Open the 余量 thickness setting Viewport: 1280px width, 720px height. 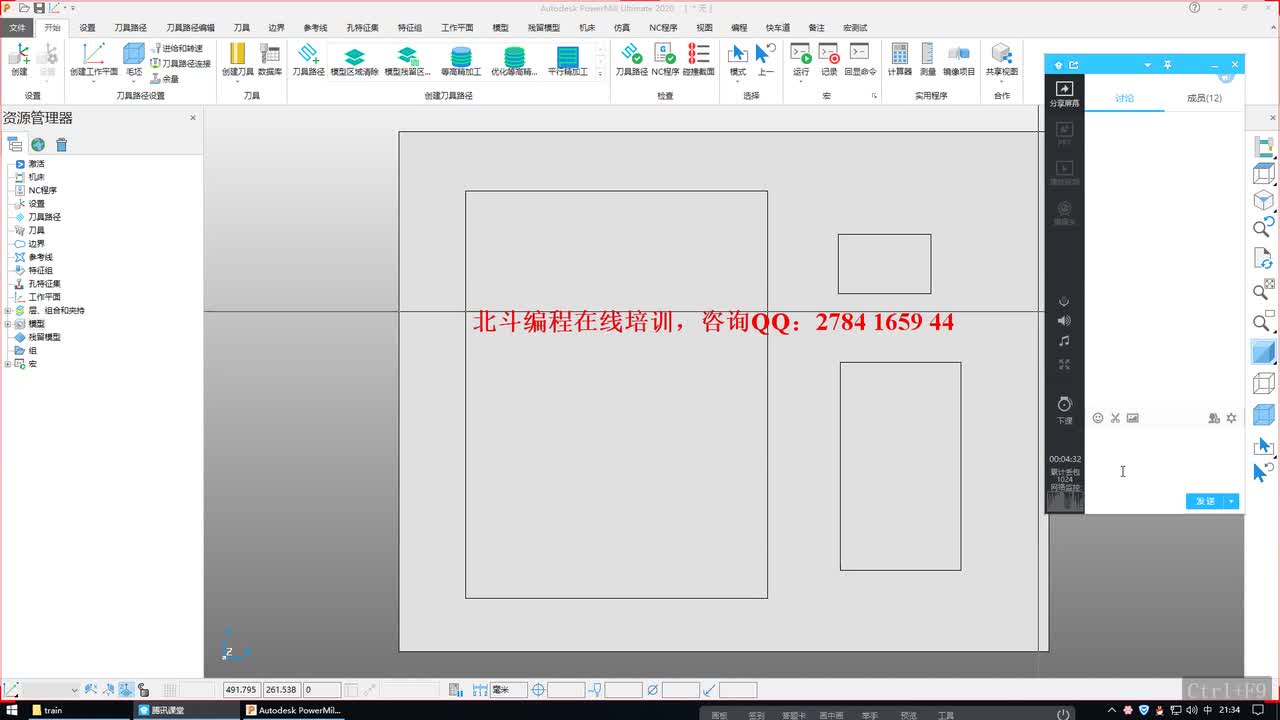pos(165,78)
